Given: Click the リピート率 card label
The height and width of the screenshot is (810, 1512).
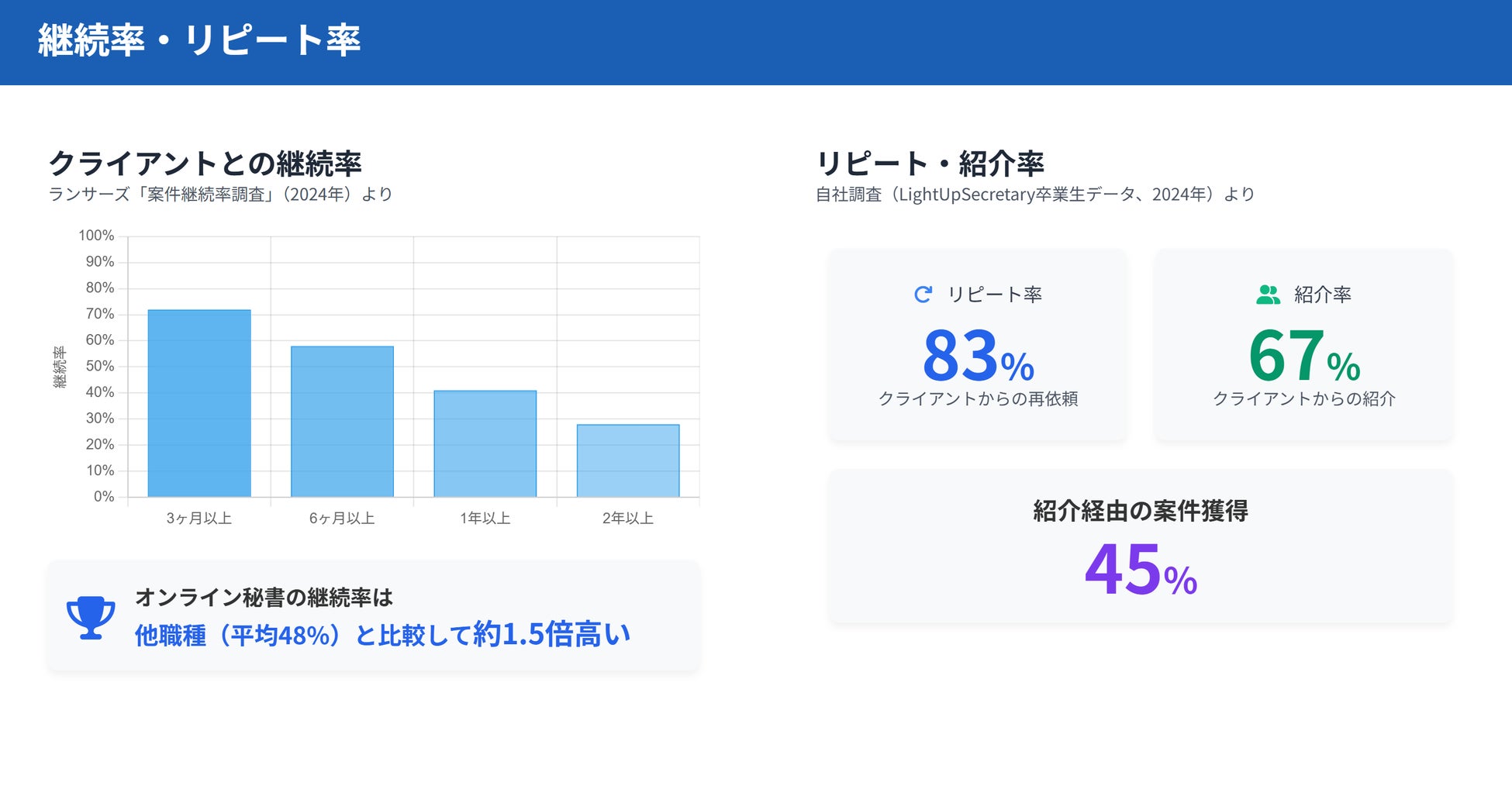Looking at the screenshot, I should (x=995, y=295).
